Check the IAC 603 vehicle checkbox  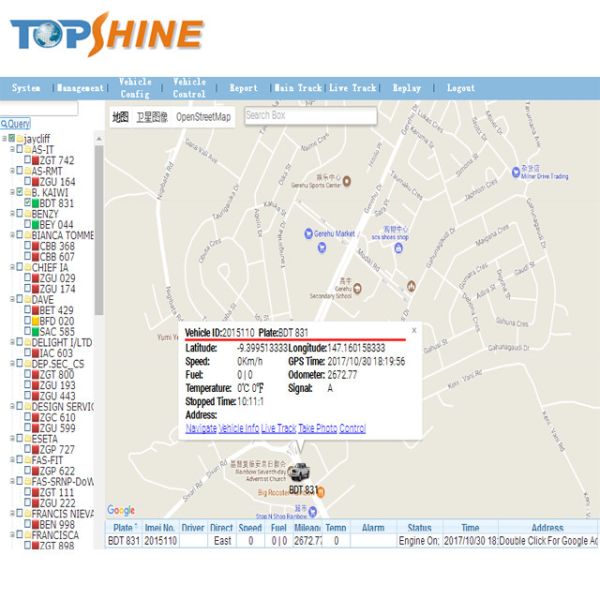coord(28,352)
